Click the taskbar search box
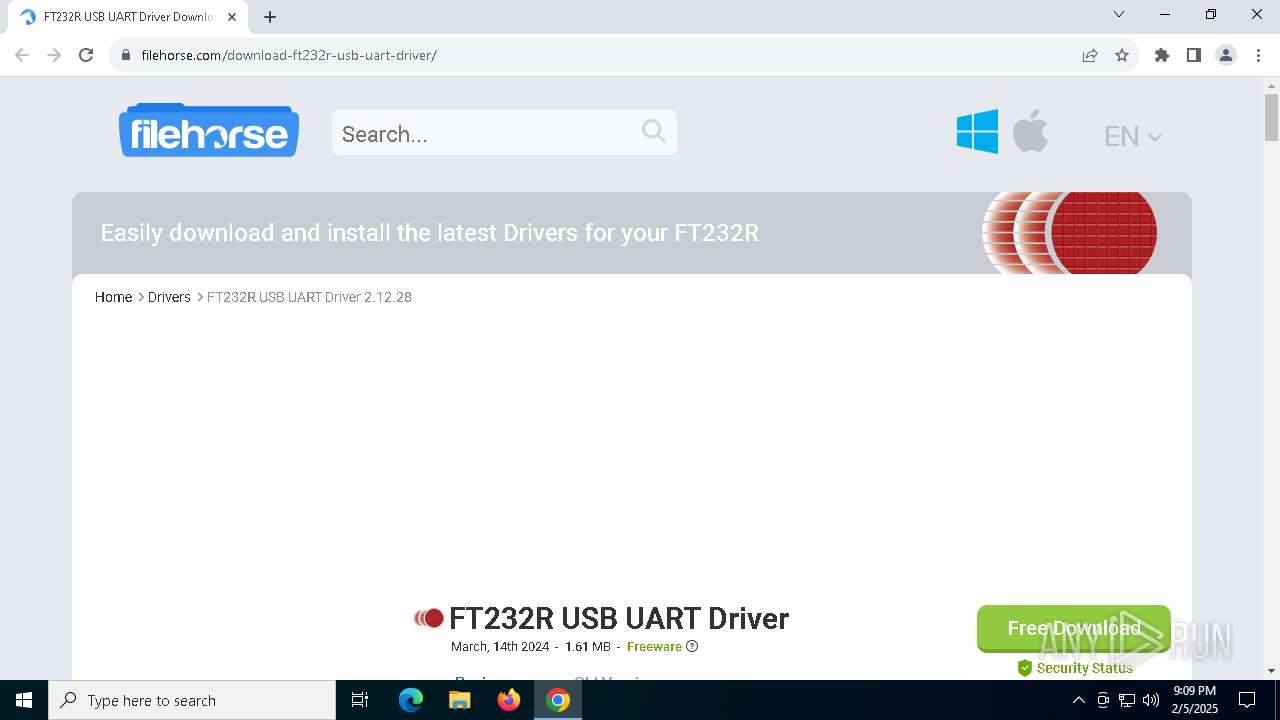The width and height of the screenshot is (1280, 720). (x=192, y=700)
